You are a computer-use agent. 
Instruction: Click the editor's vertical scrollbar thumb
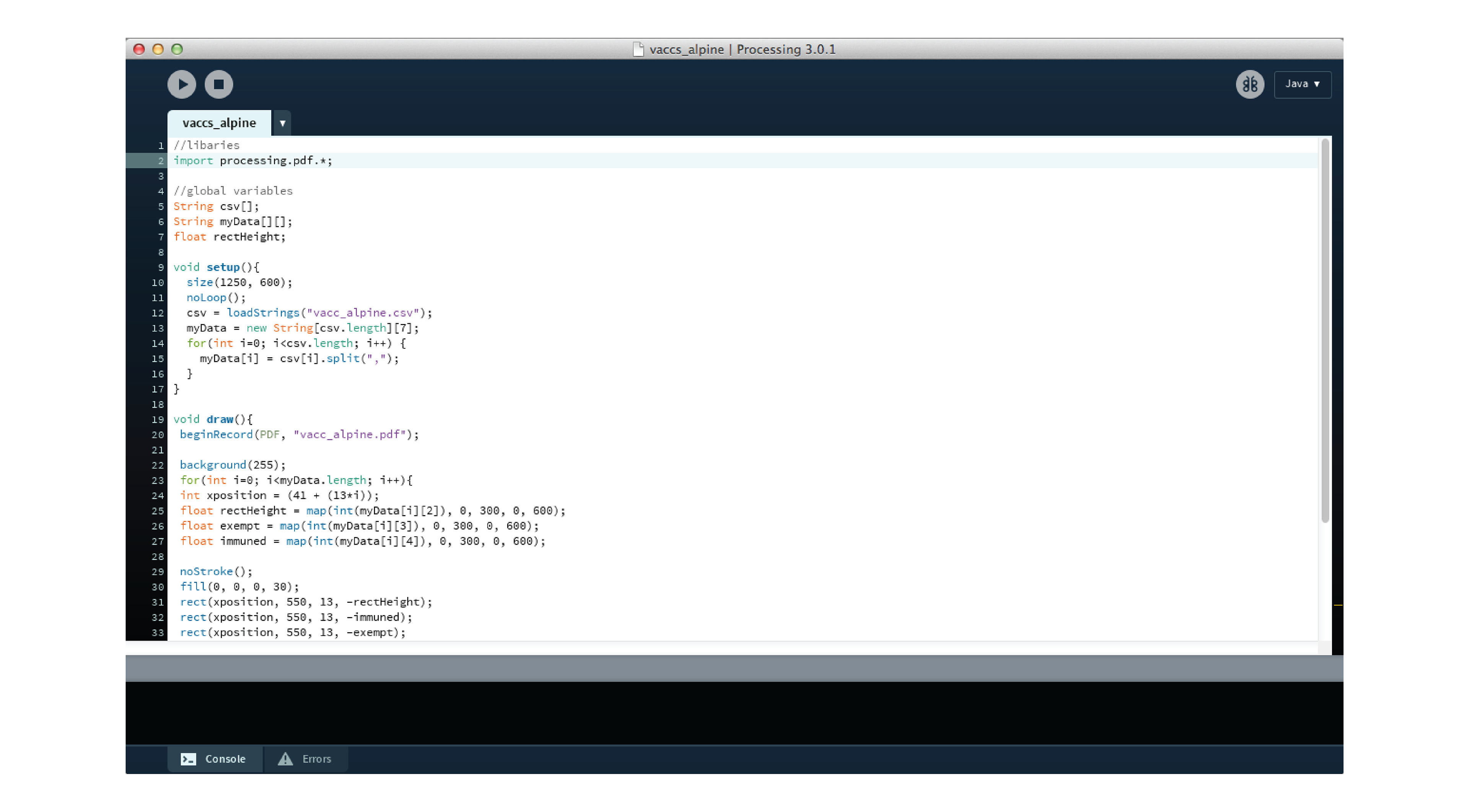[x=1325, y=331]
